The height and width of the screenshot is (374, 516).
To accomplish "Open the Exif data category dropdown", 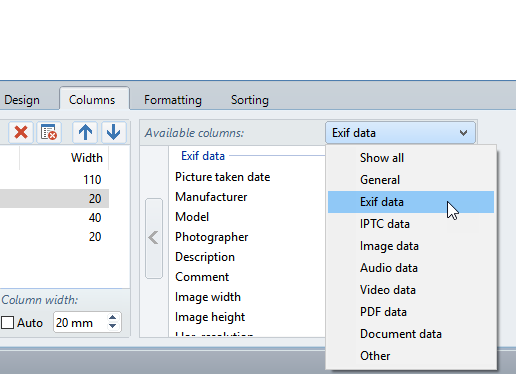I will [400, 133].
